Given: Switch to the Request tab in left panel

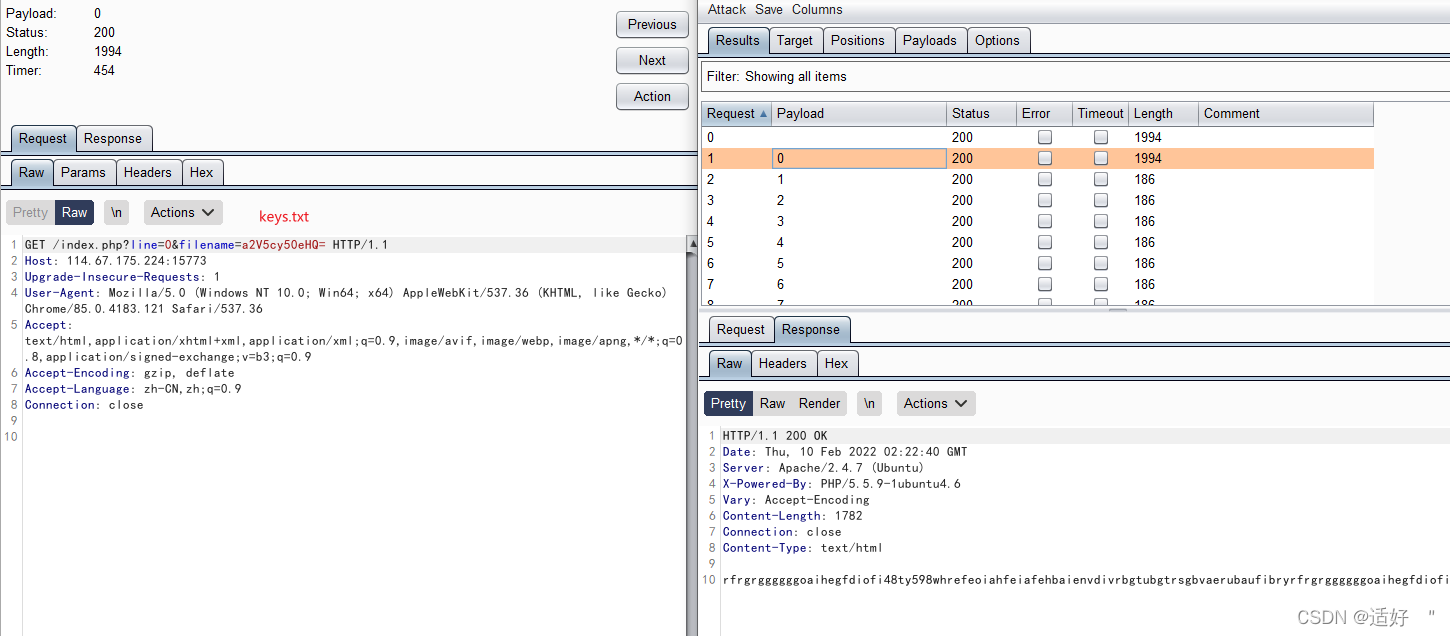Looking at the screenshot, I should pos(43,138).
